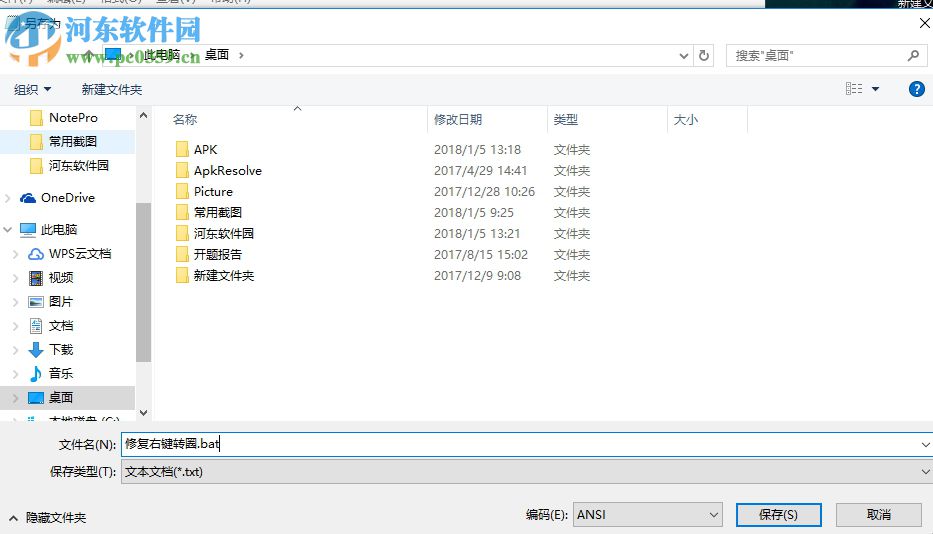The height and width of the screenshot is (534, 933).
Task: Select the 开题报告 folder
Action: coord(217,255)
